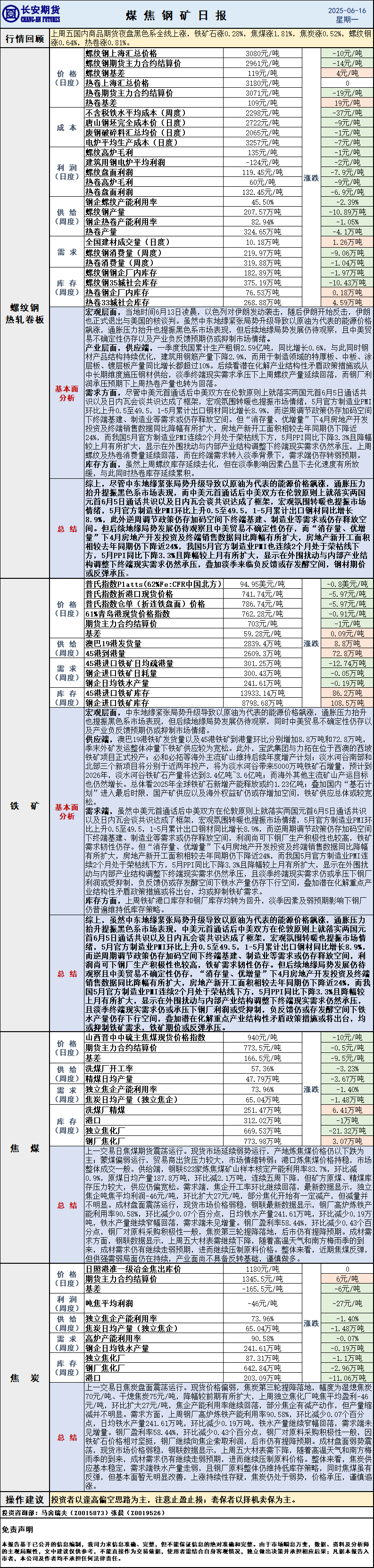Select the value 3080元/吨
374x1568 pixels.
pyautogui.click(x=262, y=54)
